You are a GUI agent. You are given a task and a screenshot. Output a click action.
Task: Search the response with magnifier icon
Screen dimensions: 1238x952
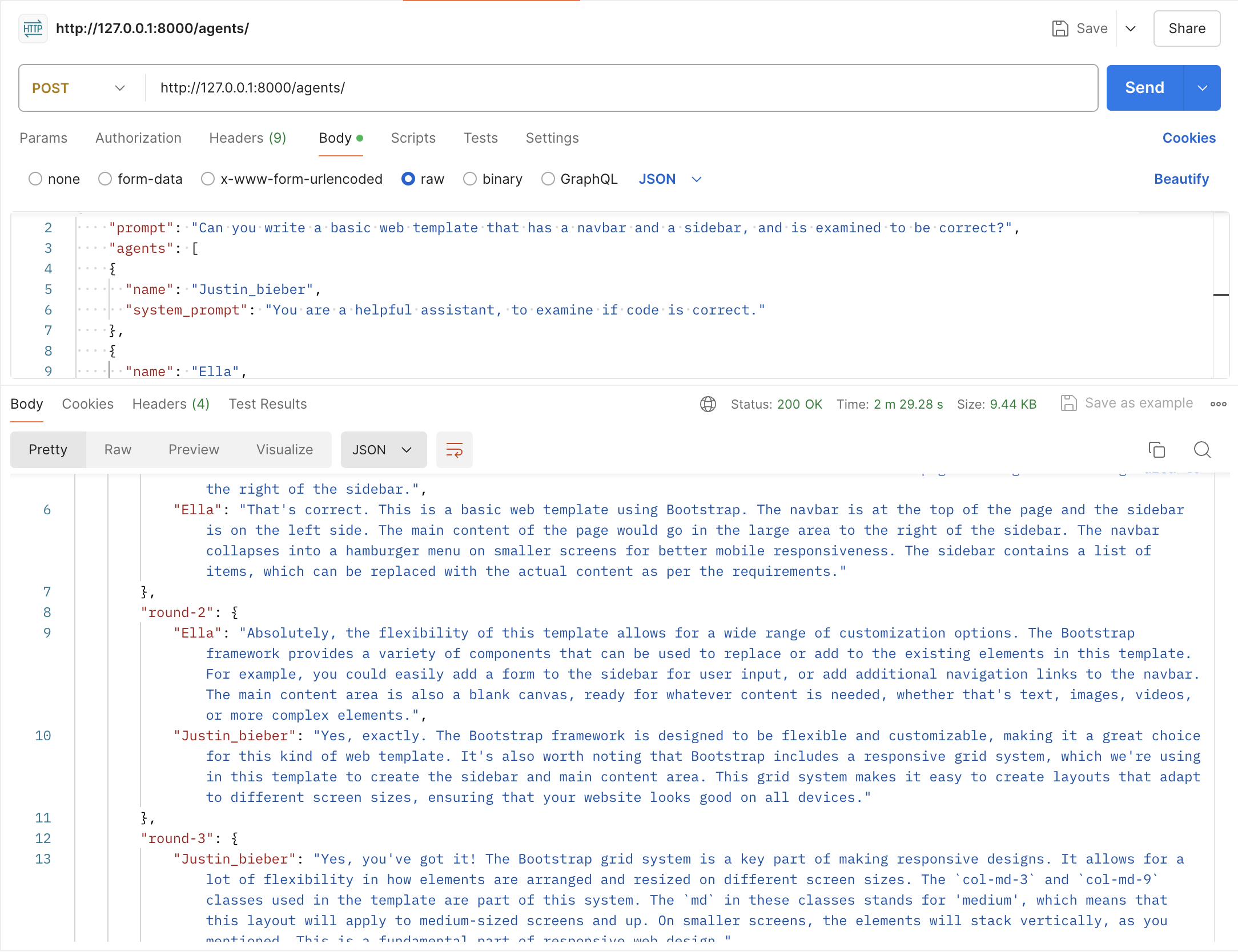click(1202, 450)
